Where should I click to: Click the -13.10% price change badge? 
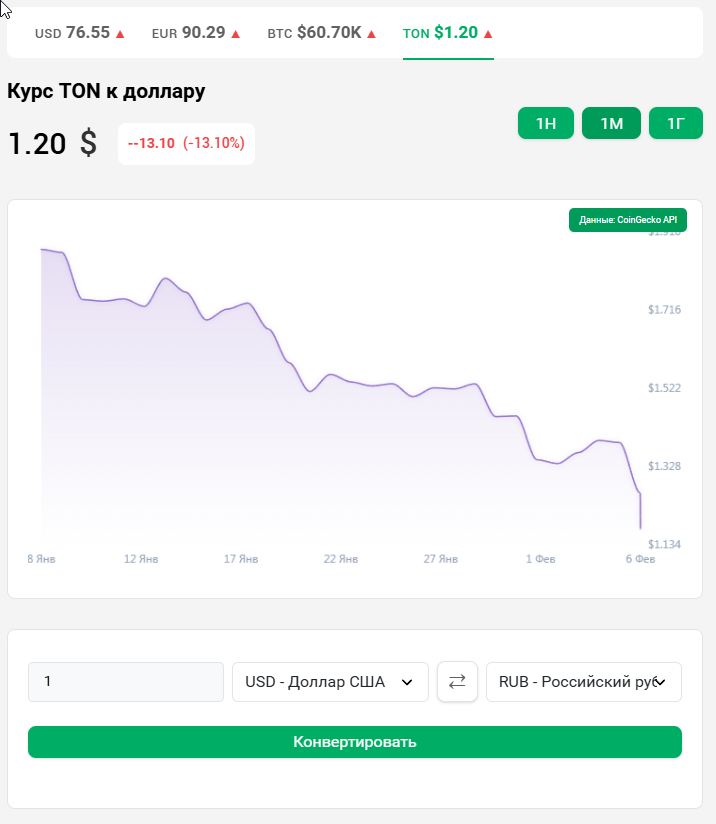[x=186, y=143]
